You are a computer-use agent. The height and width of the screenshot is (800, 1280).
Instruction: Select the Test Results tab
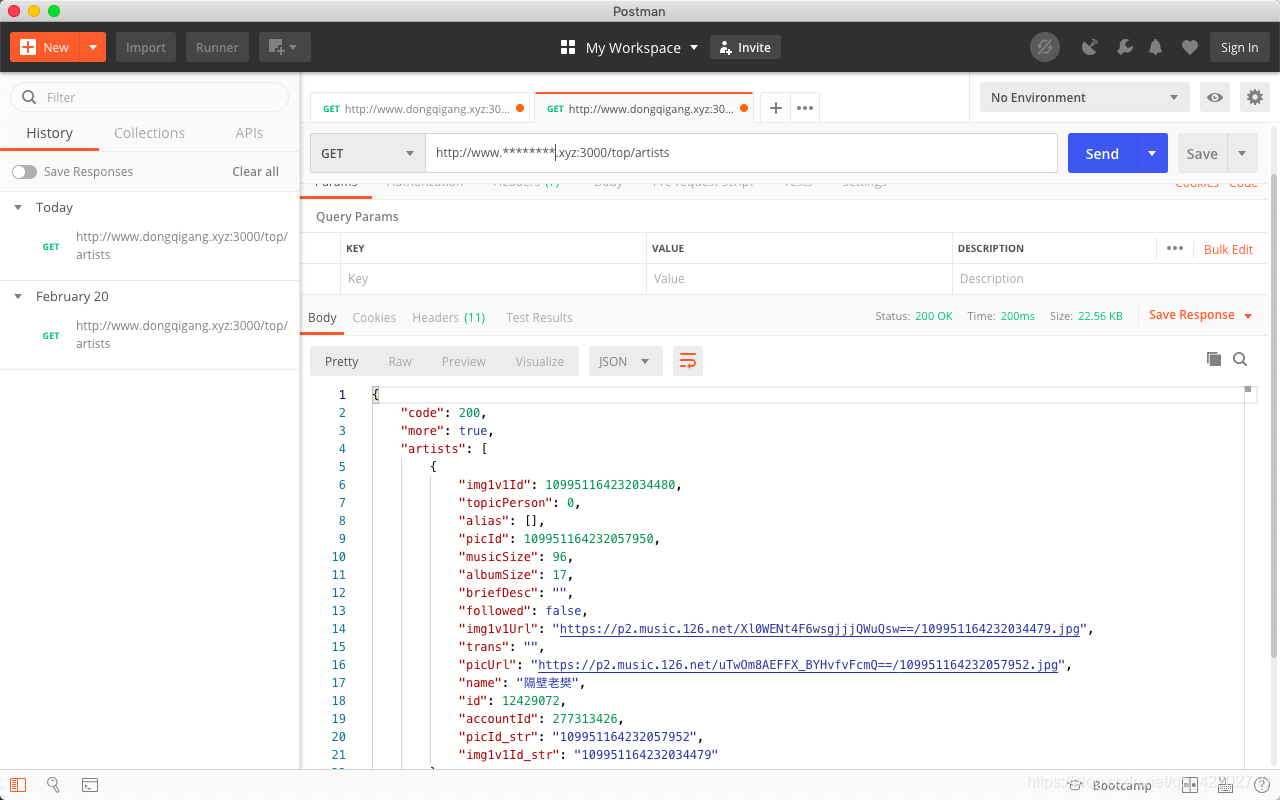point(539,317)
